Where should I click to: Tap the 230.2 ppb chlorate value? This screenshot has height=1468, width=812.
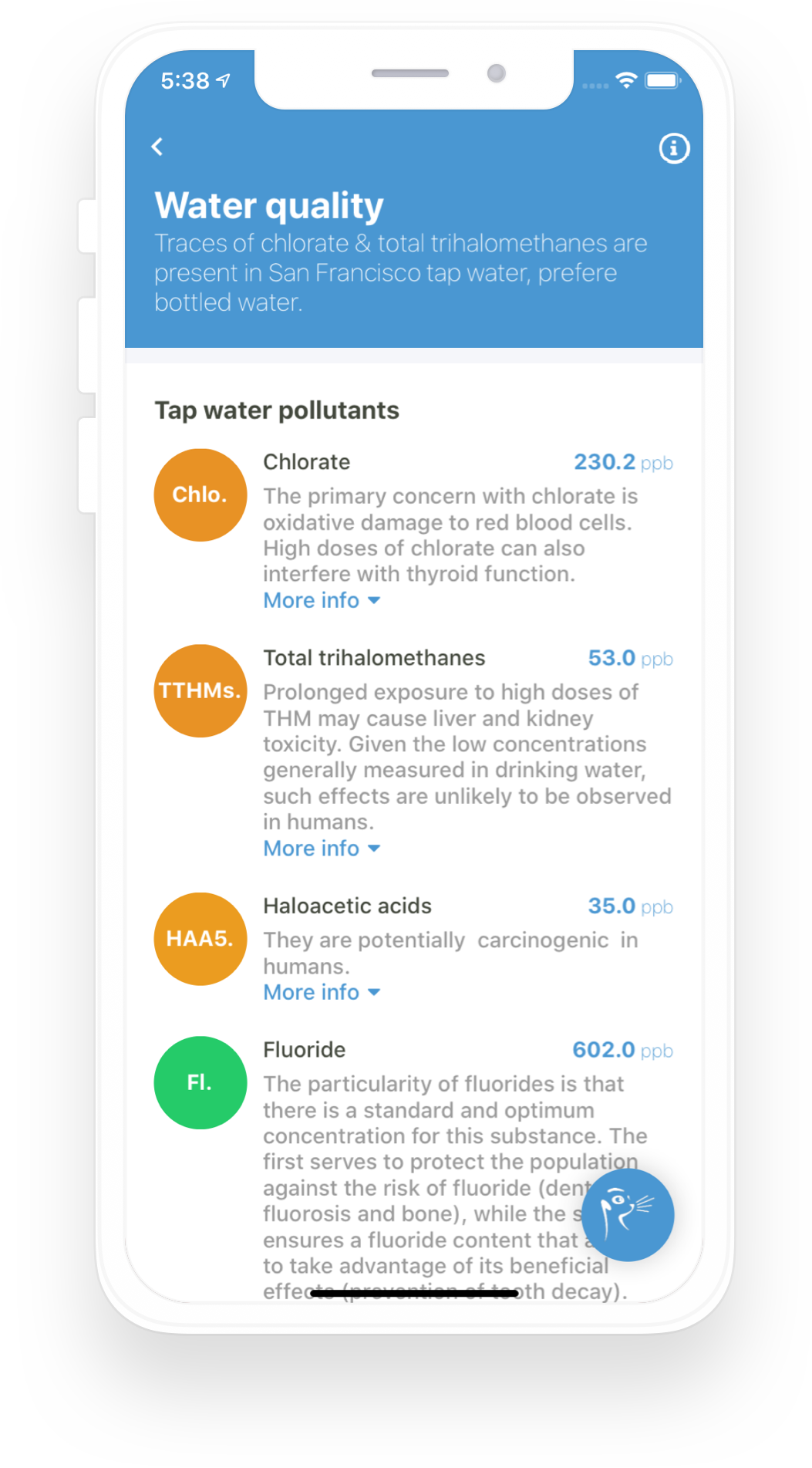tap(623, 462)
